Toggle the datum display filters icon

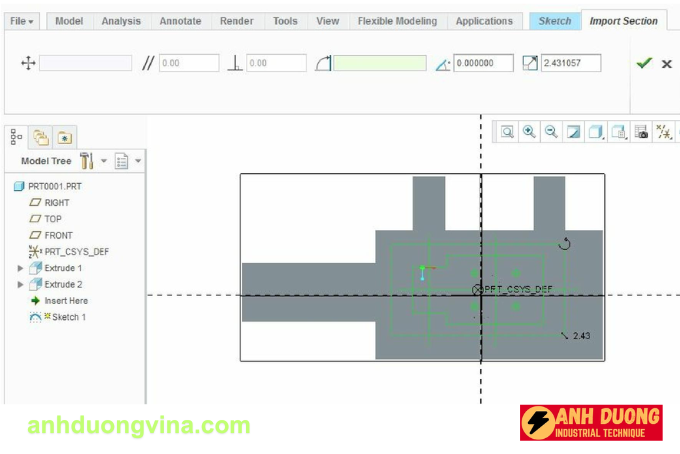pyautogui.click(x=664, y=132)
